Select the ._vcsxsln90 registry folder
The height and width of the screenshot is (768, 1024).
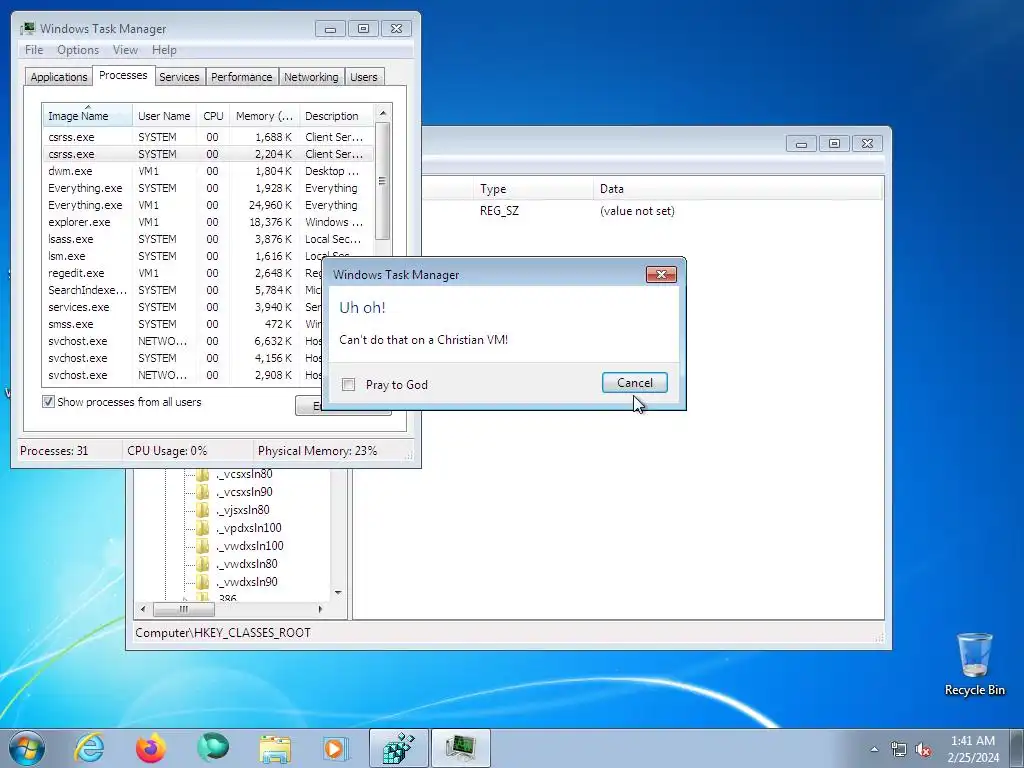pyautogui.click(x=244, y=492)
